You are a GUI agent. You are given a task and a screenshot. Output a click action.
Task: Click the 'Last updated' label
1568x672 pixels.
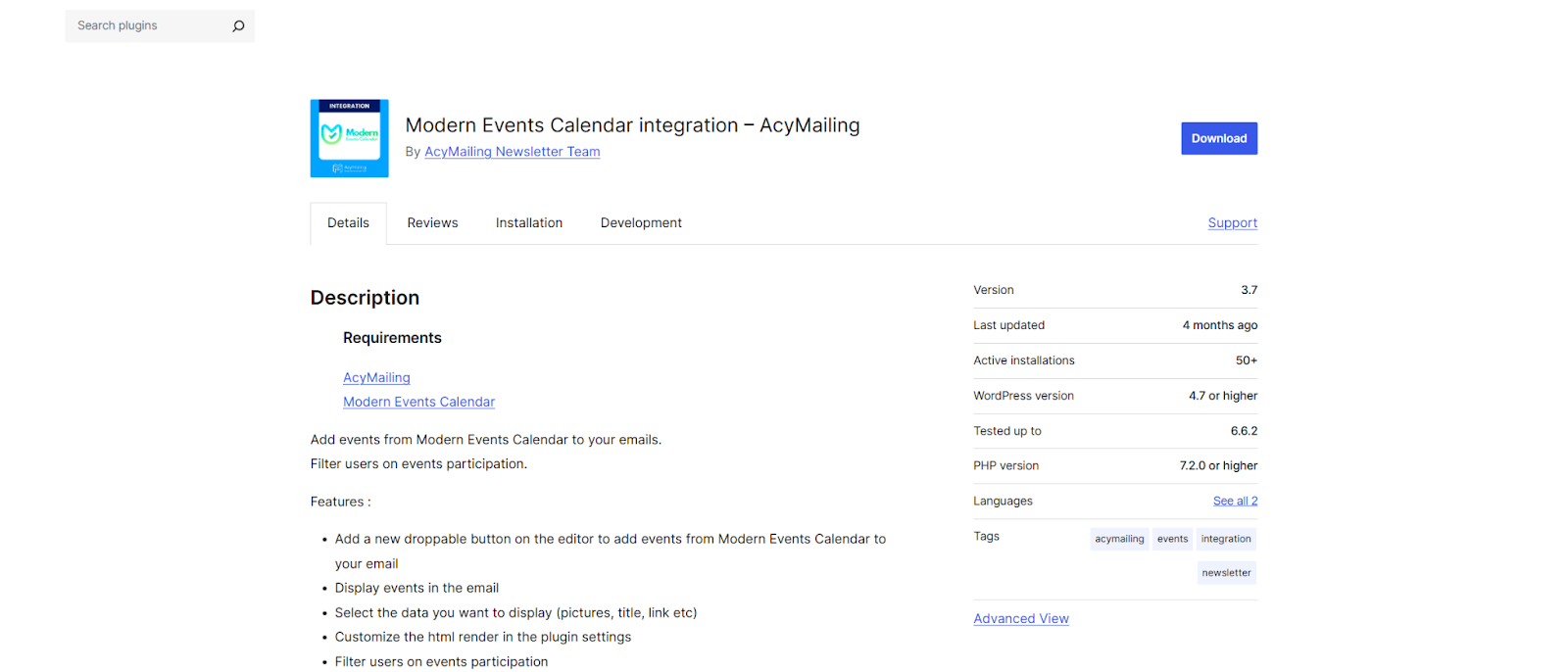point(1008,325)
